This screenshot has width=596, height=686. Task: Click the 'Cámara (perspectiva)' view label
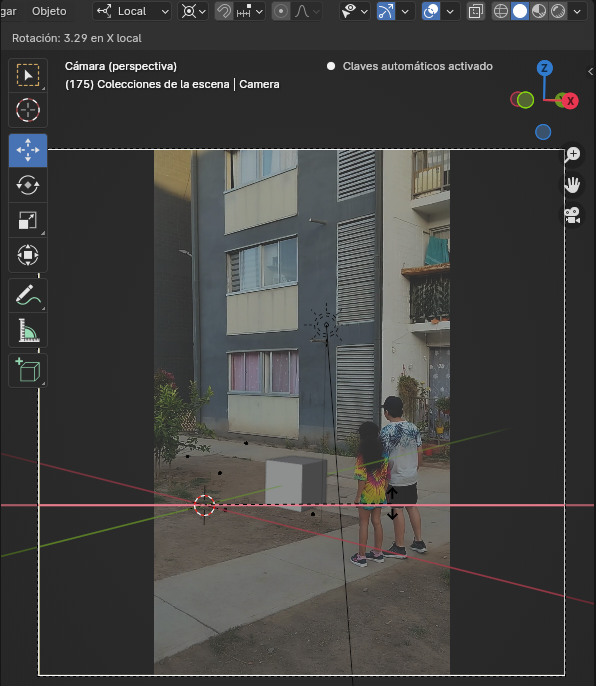121,66
